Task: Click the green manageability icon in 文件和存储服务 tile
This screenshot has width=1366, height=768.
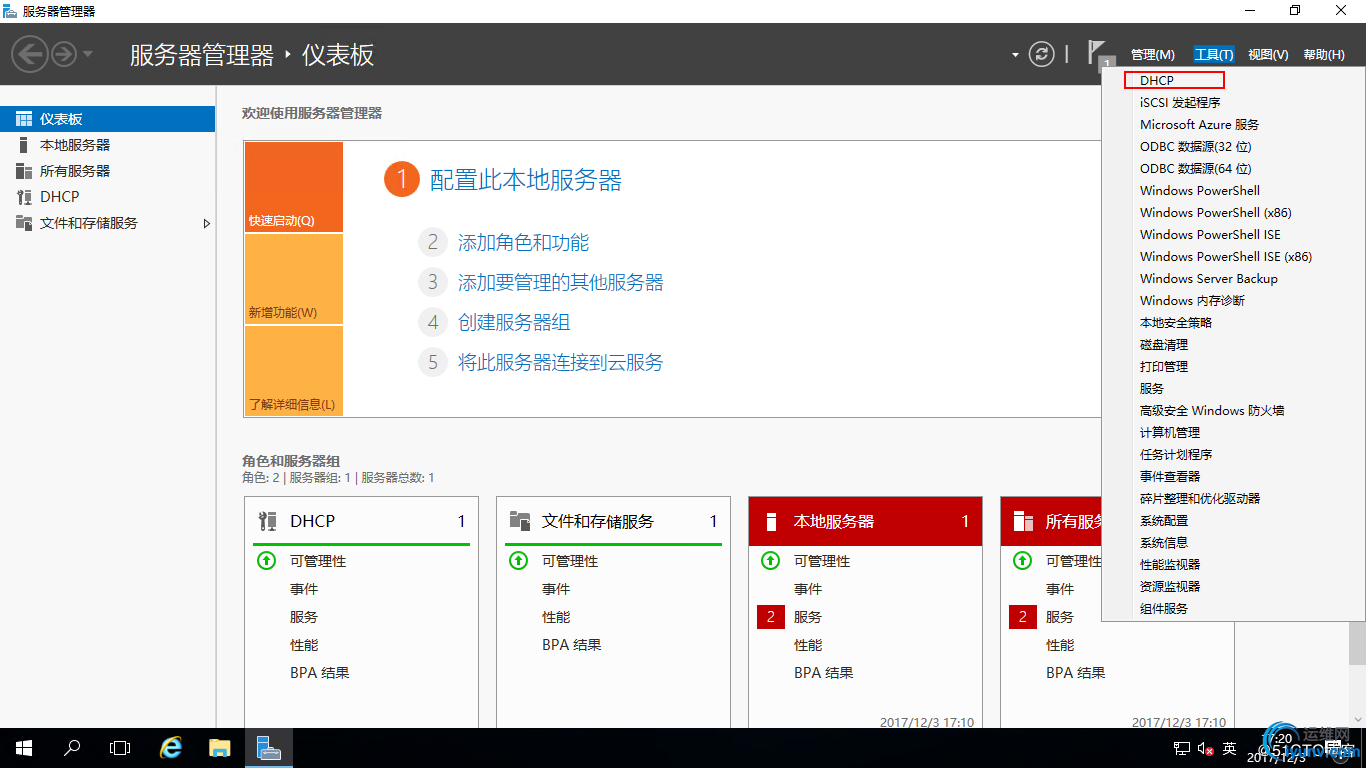Action: (x=518, y=561)
